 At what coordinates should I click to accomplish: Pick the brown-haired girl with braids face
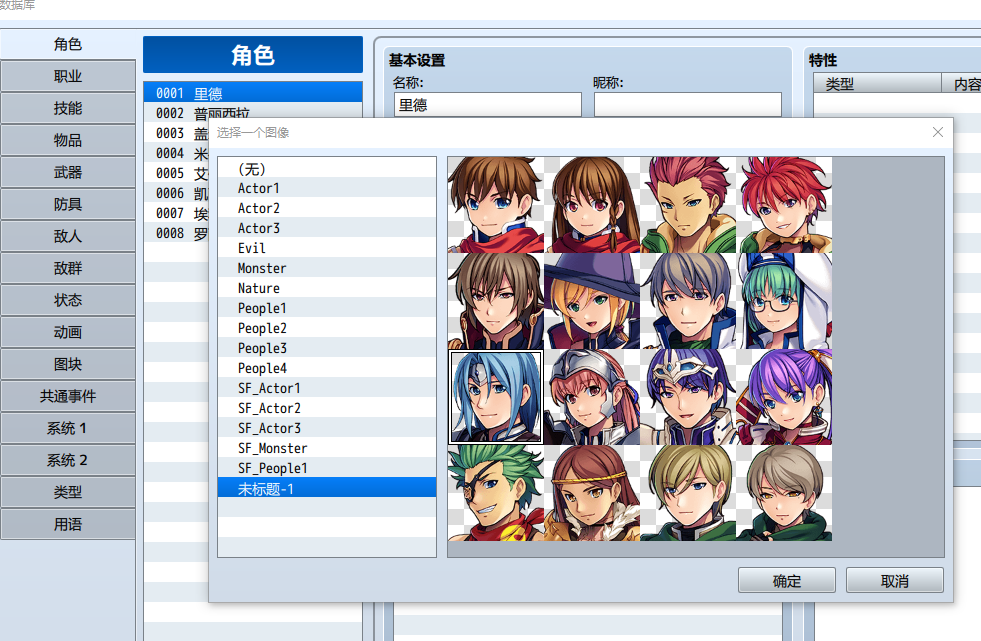[592, 204]
